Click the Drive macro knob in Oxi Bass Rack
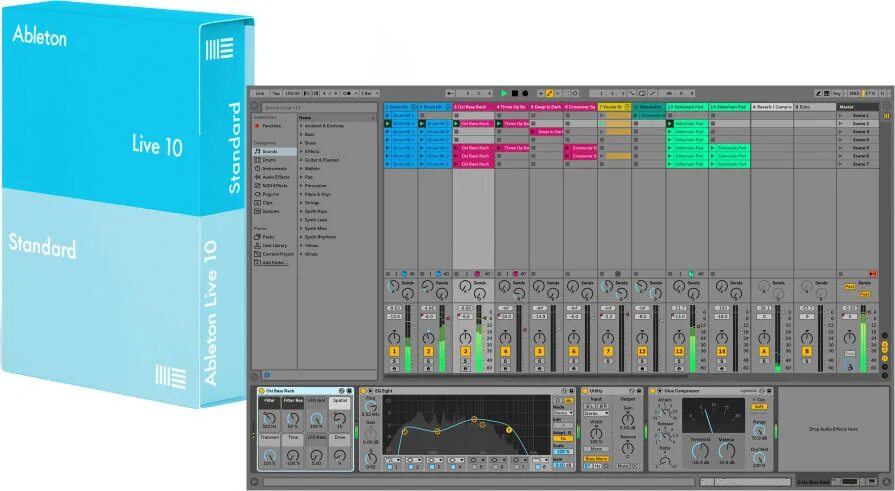Image resolution: width=895 pixels, height=491 pixels. point(340,455)
